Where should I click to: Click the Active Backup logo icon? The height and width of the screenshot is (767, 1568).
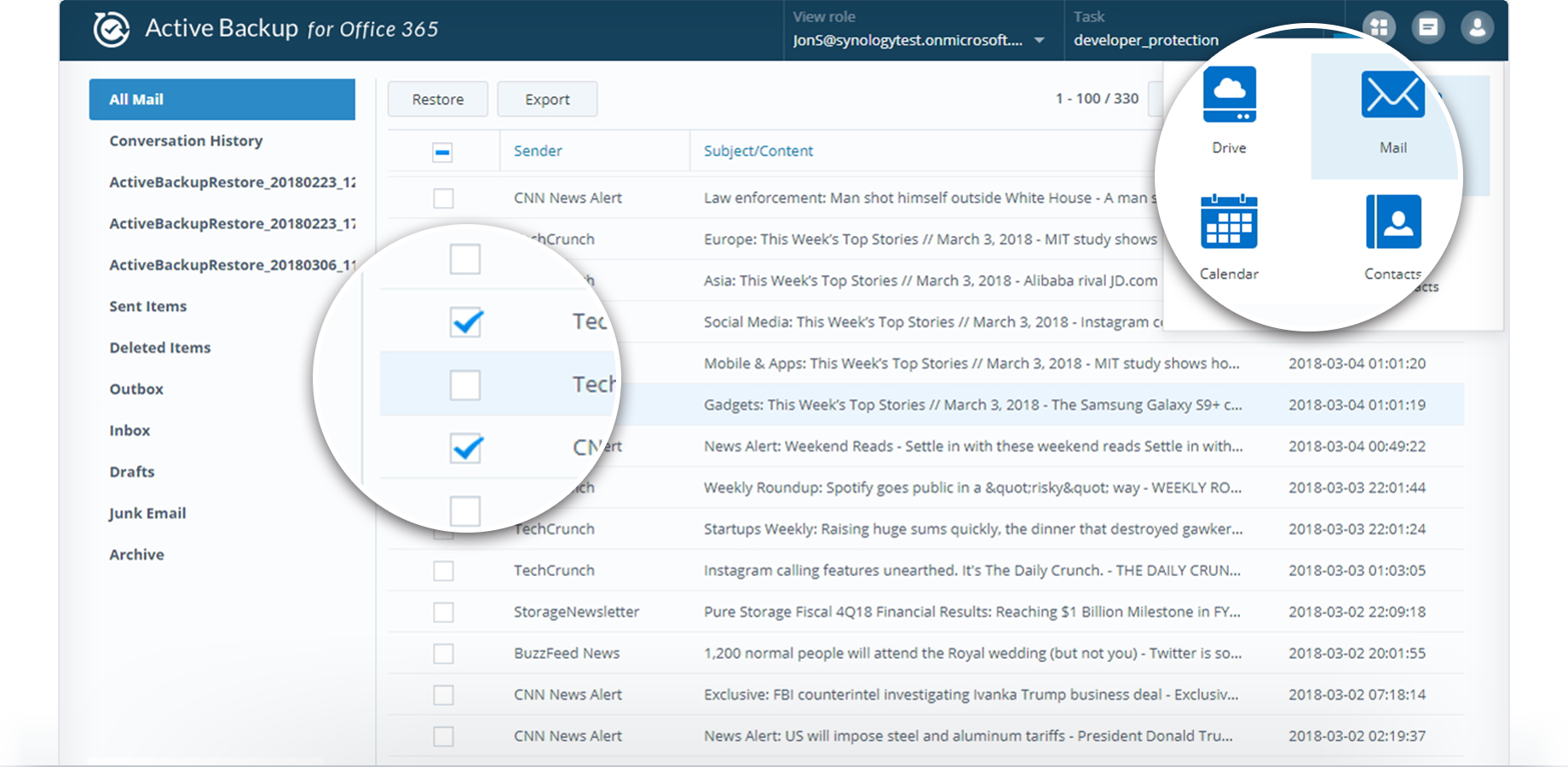coord(111,29)
